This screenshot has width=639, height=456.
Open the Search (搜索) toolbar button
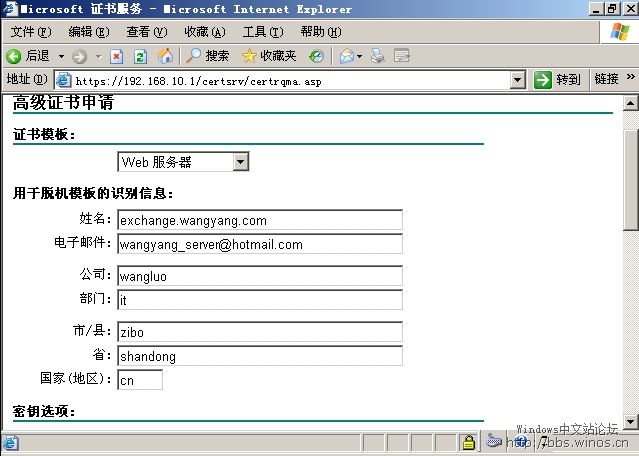pos(208,56)
